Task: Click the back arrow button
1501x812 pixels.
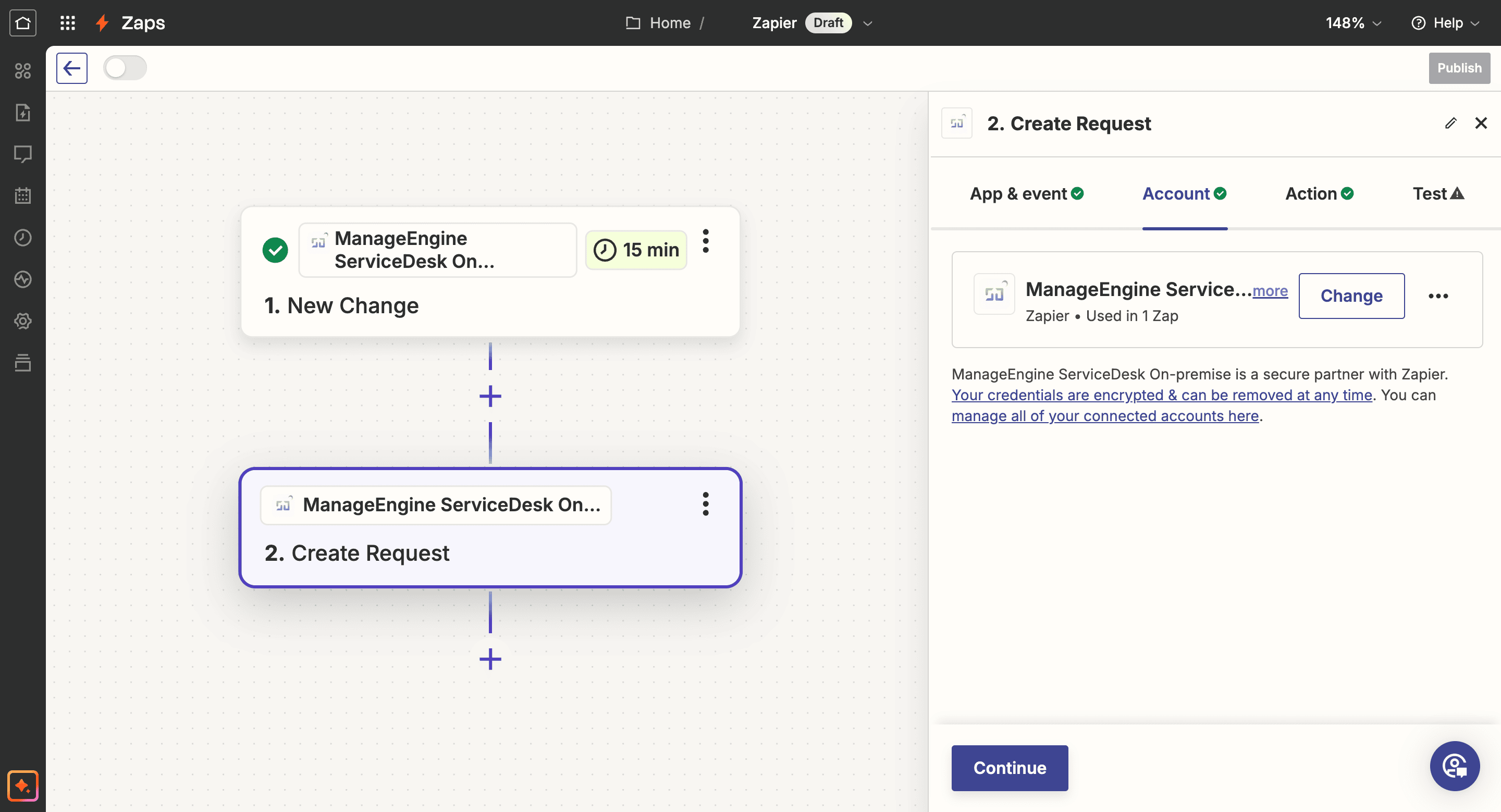Action: point(72,68)
